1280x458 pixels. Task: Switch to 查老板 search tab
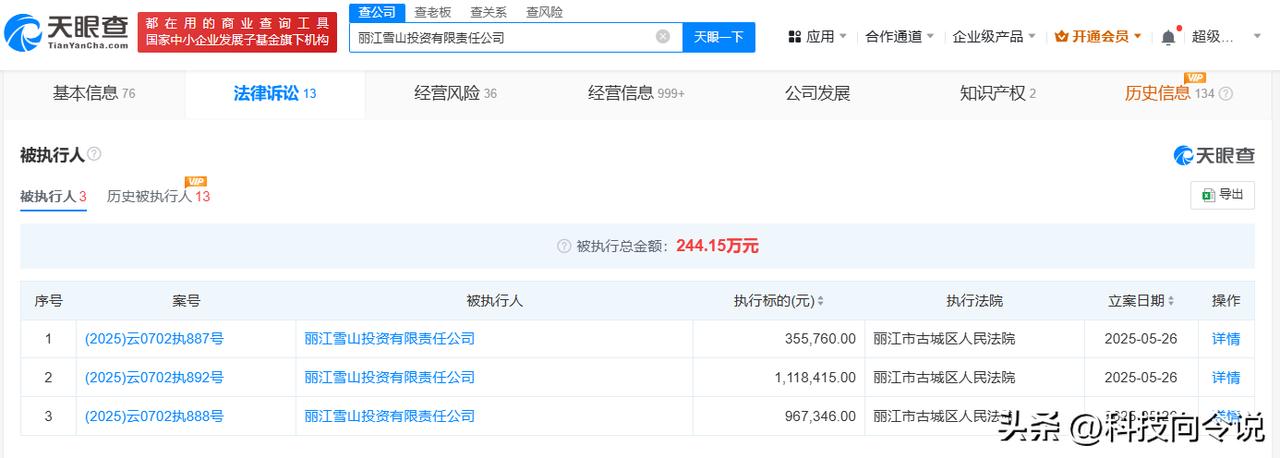pyautogui.click(x=433, y=12)
